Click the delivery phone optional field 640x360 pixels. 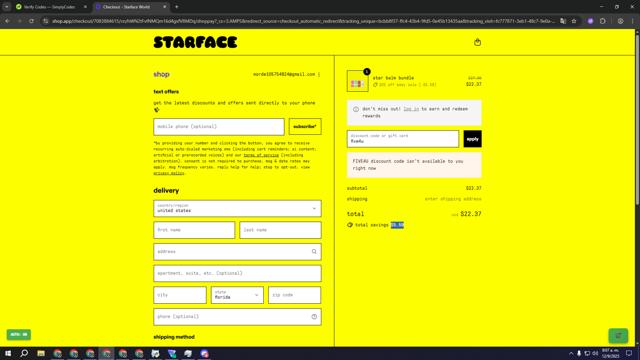237,316
